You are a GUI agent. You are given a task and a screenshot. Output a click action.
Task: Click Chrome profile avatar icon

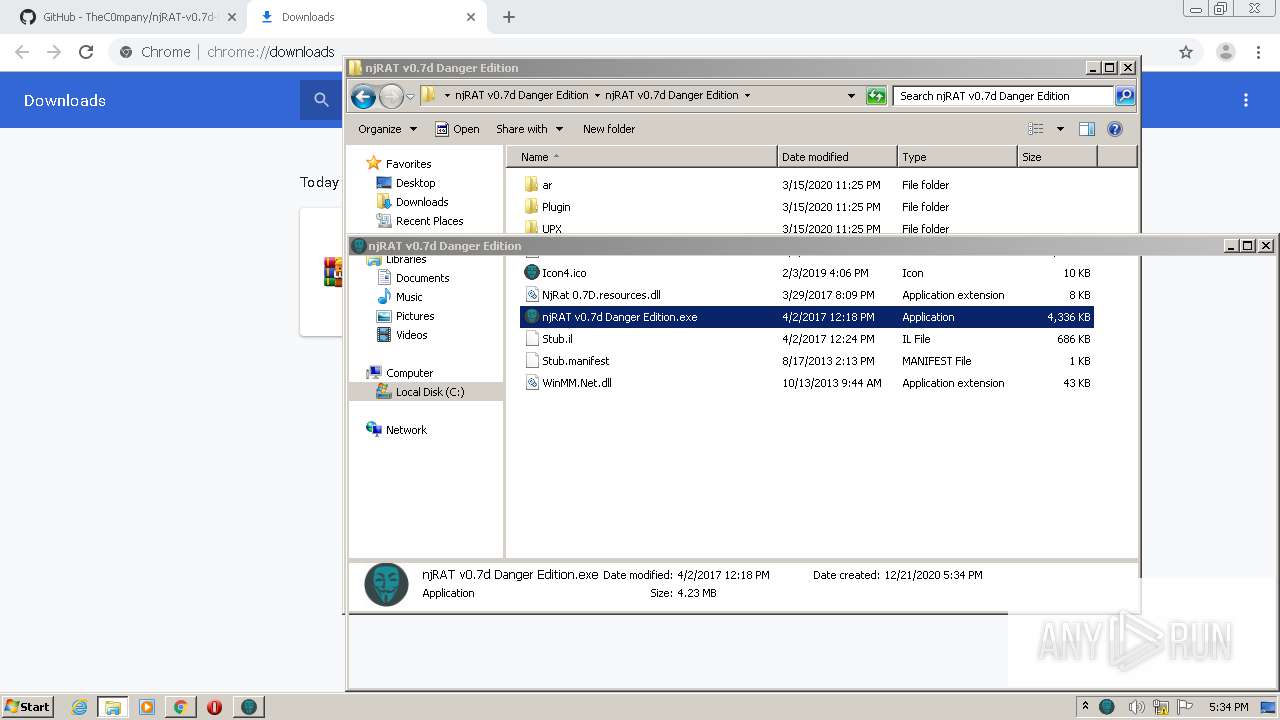1225,52
